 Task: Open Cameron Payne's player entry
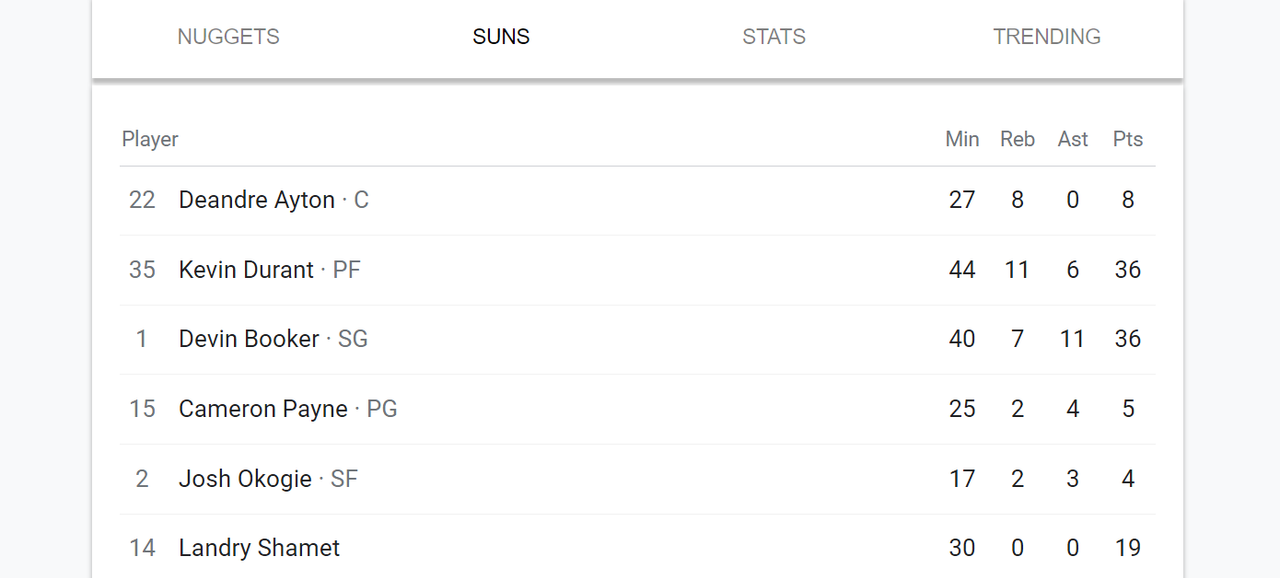(263, 409)
